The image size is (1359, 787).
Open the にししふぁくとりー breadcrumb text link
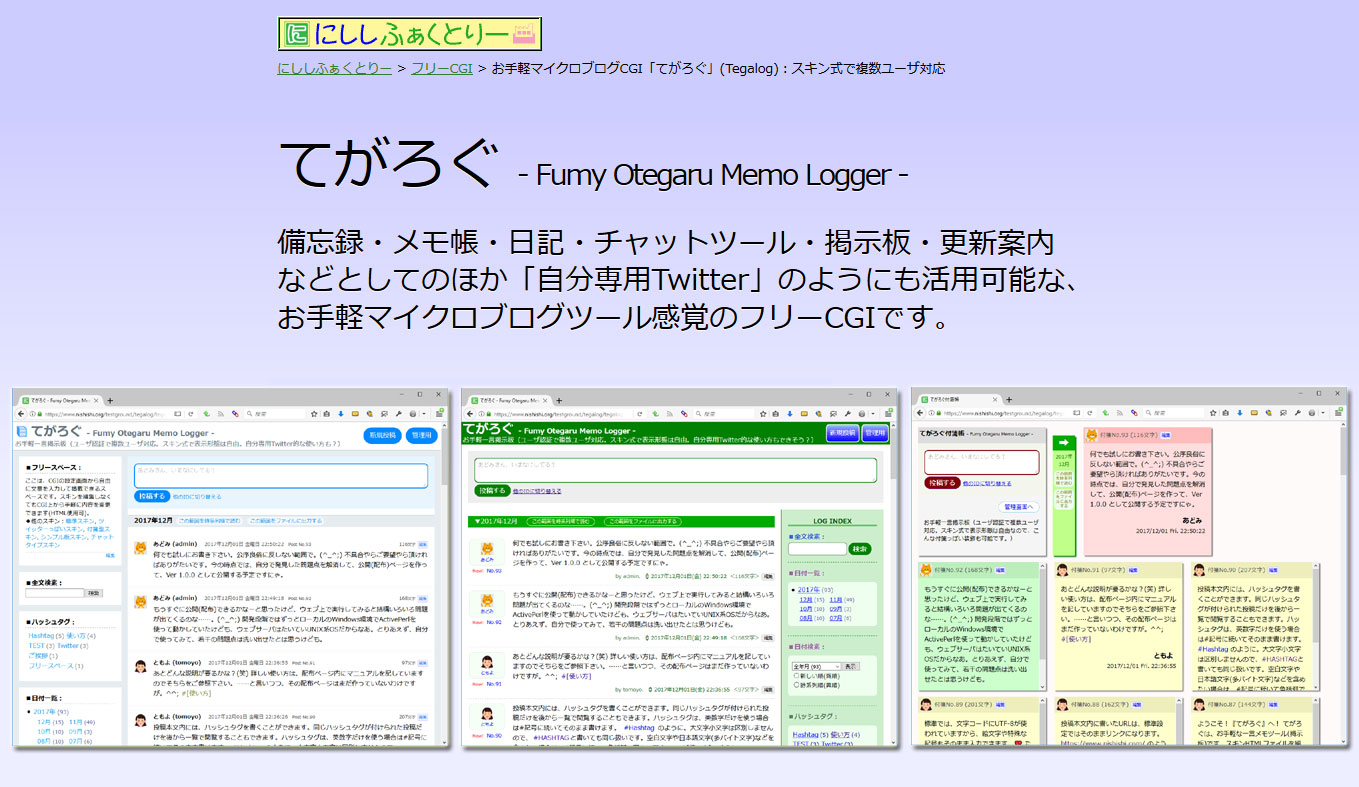click(x=334, y=69)
